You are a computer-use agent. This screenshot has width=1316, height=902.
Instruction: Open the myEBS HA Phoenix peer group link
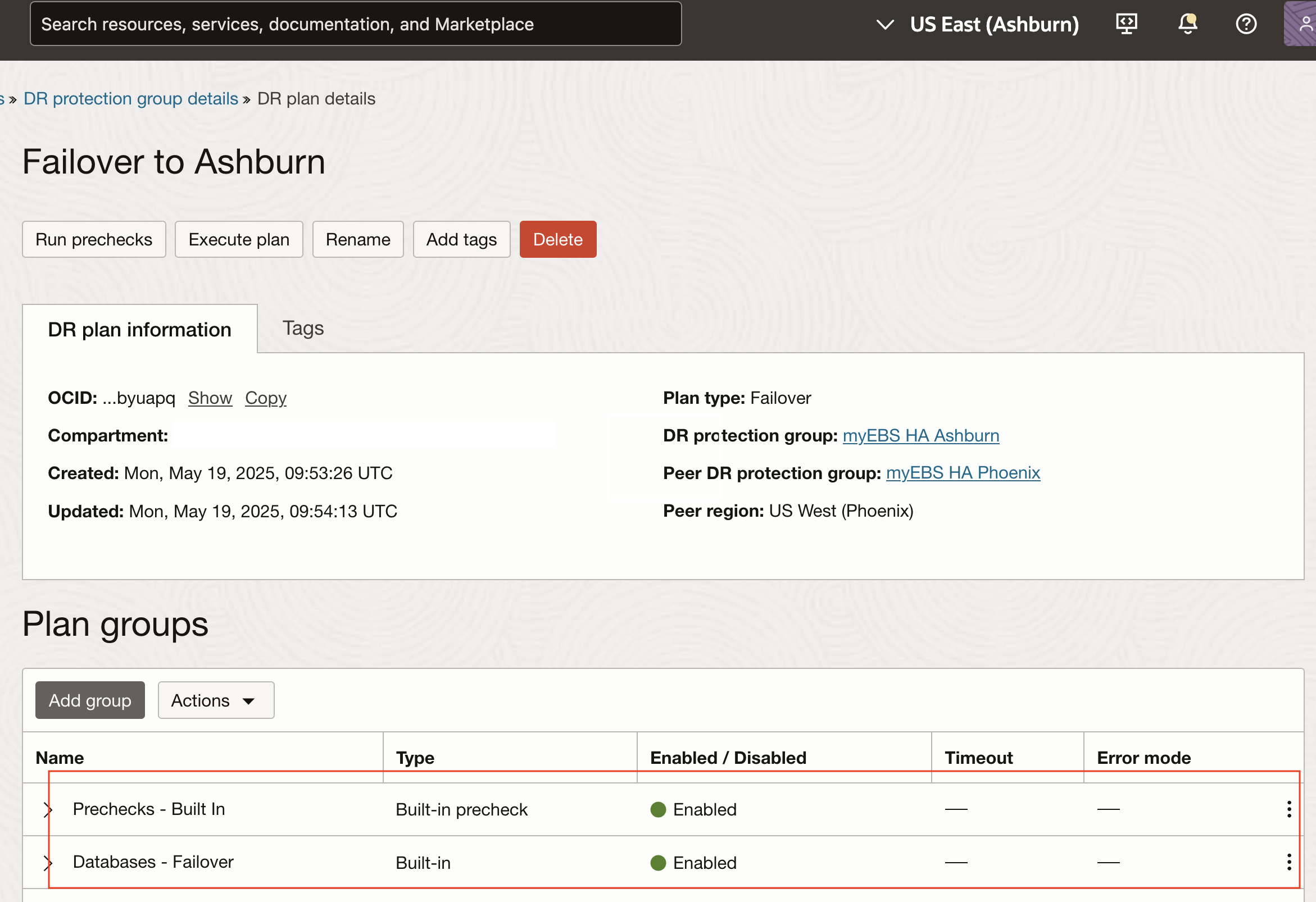963,472
